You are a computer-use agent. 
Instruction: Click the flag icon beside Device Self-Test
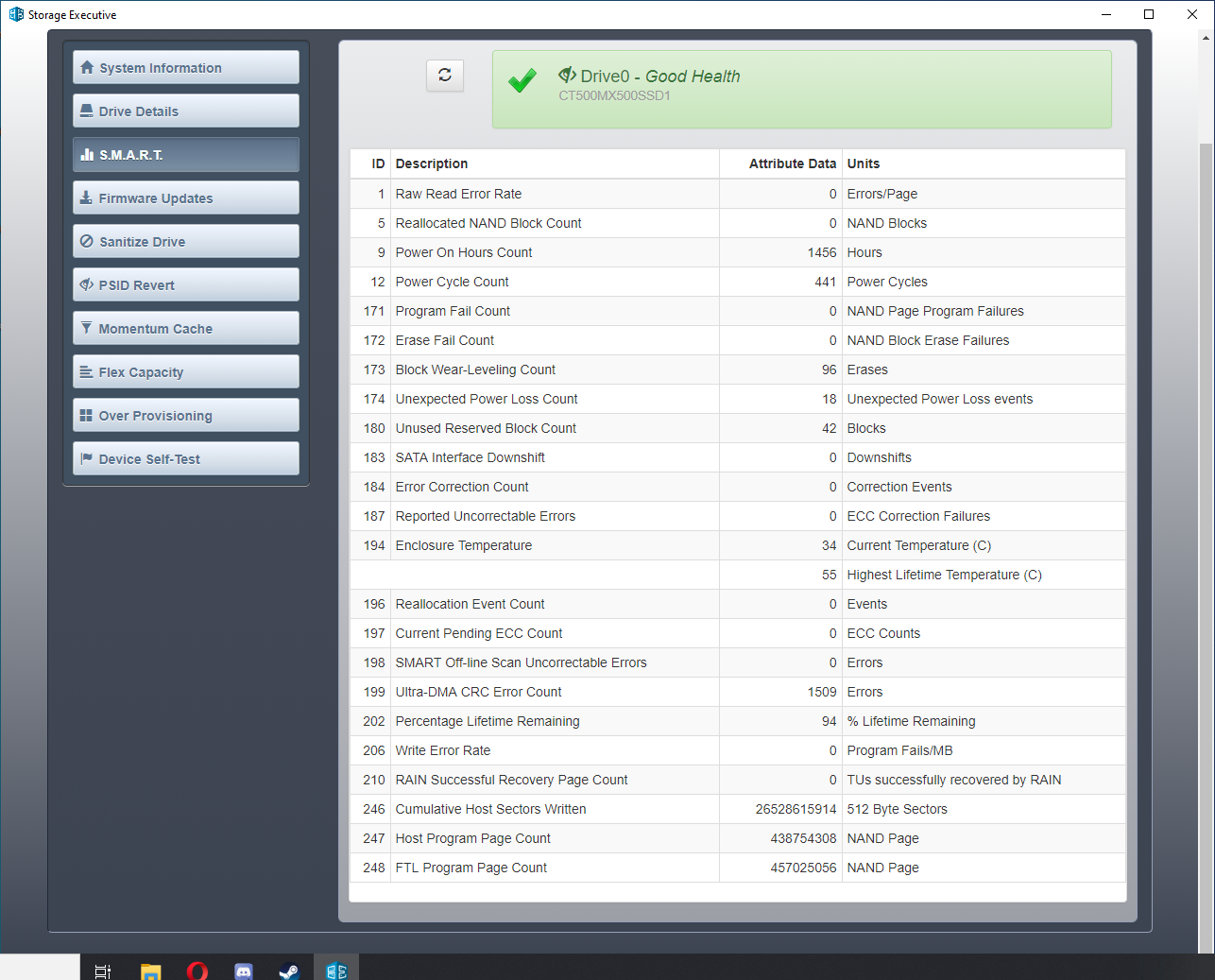[87, 458]
